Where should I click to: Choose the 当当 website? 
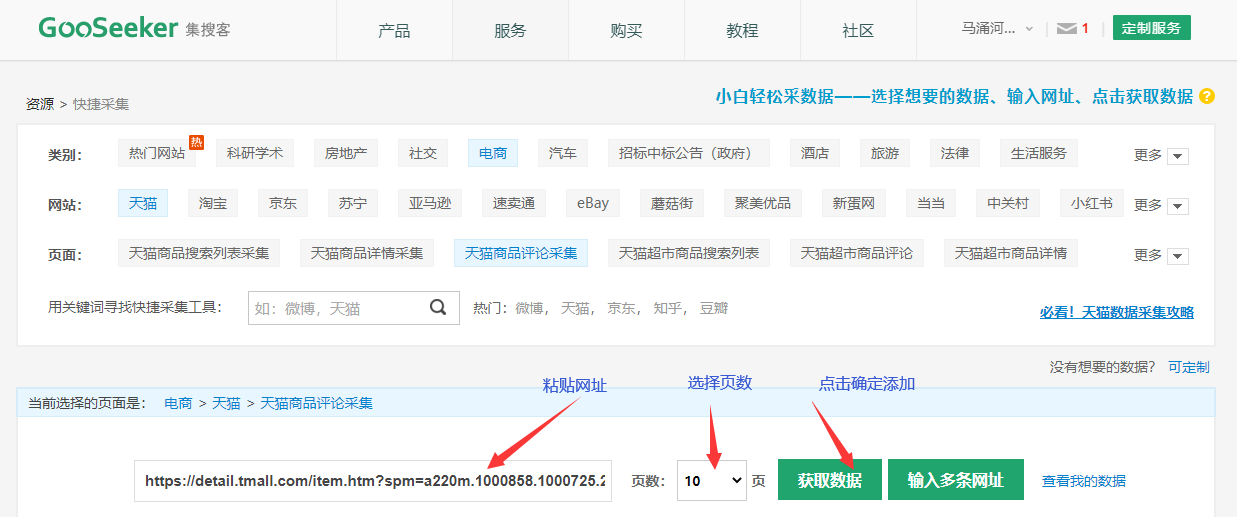point(931,203)
